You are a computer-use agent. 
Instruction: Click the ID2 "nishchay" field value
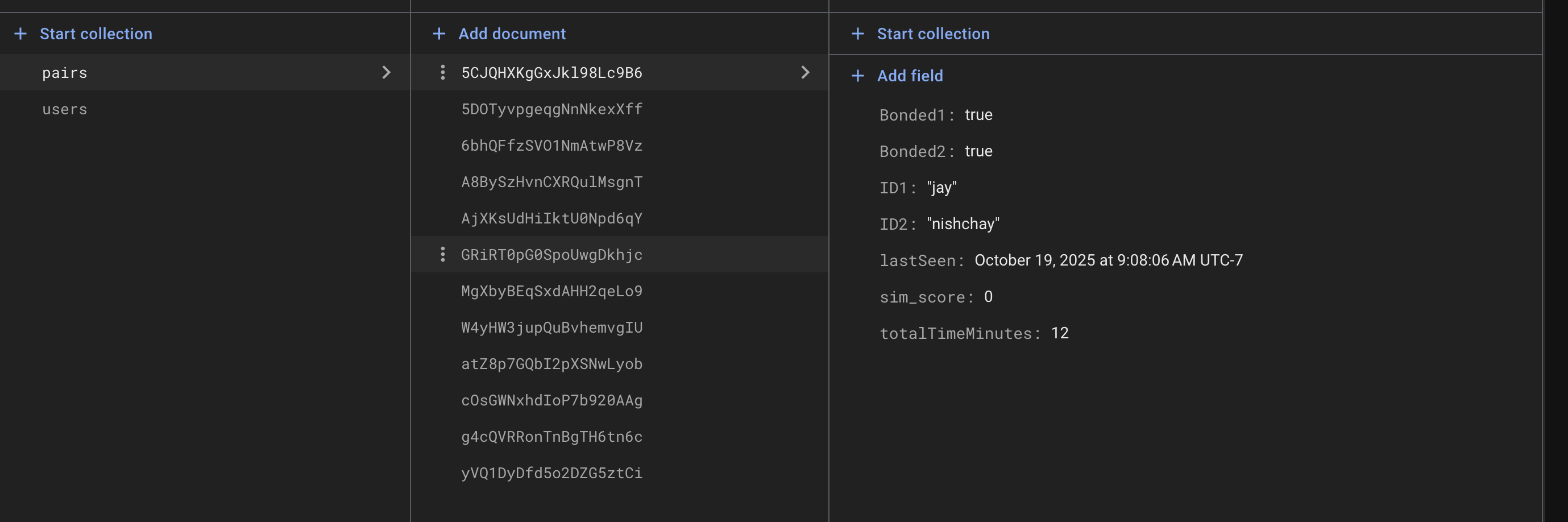tap(963, 224)
